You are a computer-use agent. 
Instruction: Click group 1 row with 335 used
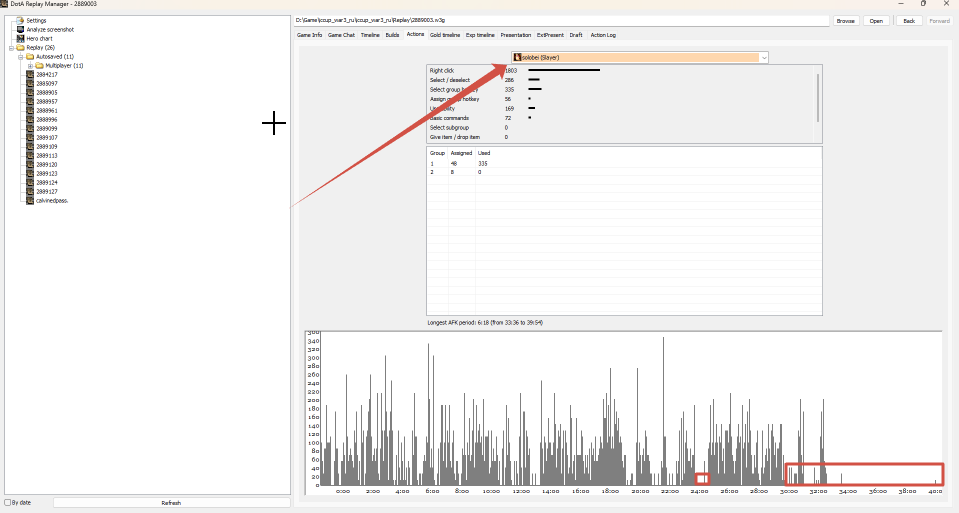click(624, 164)
